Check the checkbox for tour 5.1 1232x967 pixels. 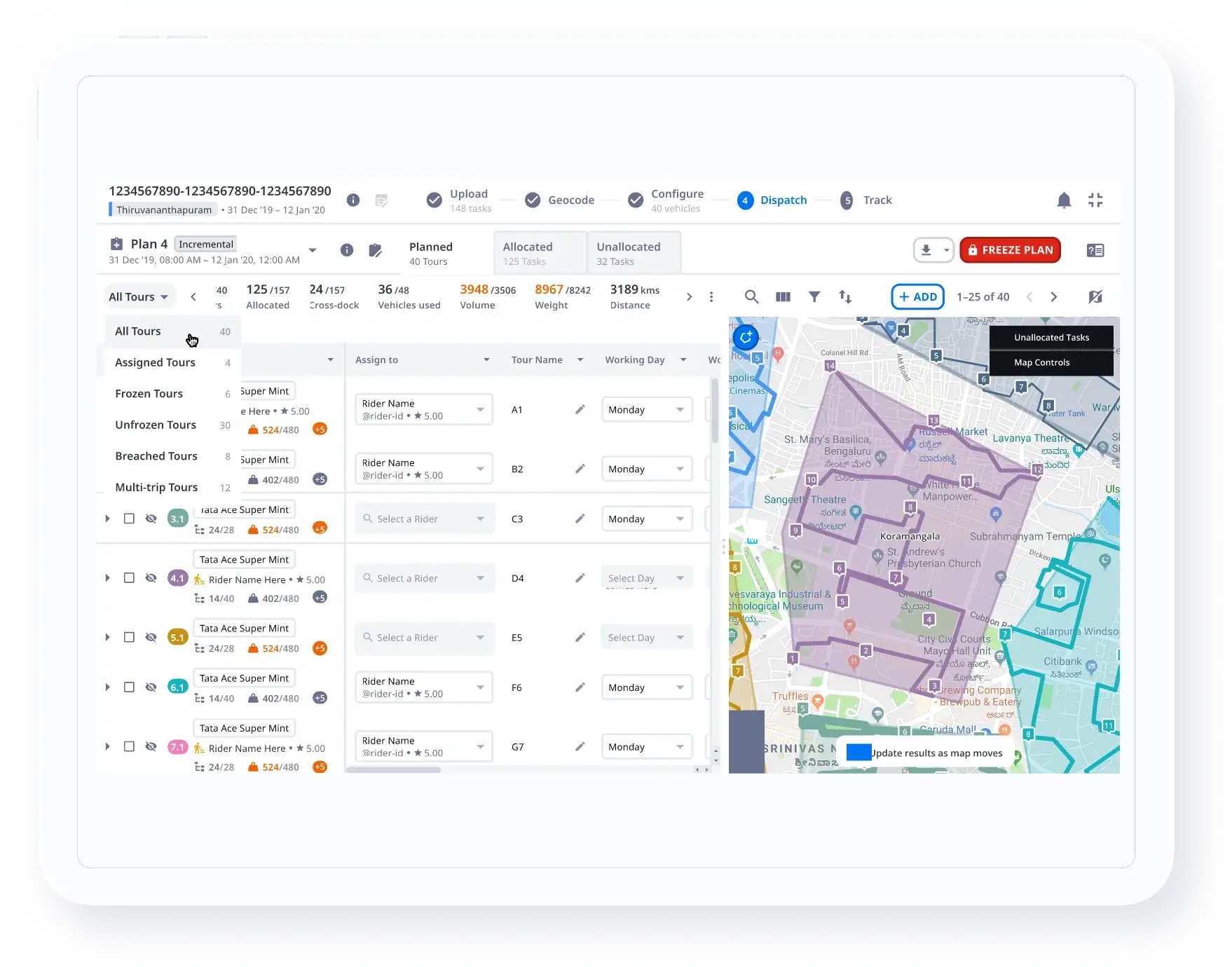click(129, 637)
